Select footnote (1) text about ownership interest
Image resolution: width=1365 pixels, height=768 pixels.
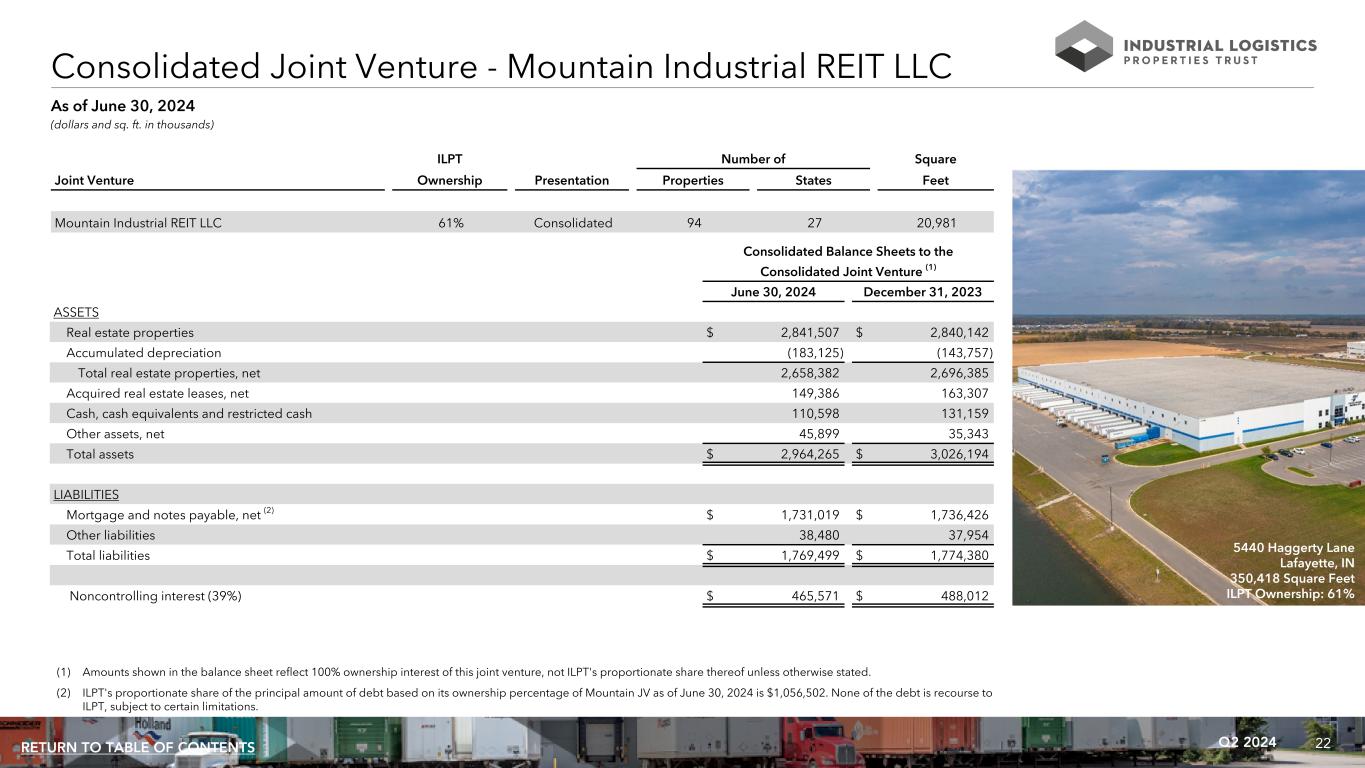coord(475,671)
